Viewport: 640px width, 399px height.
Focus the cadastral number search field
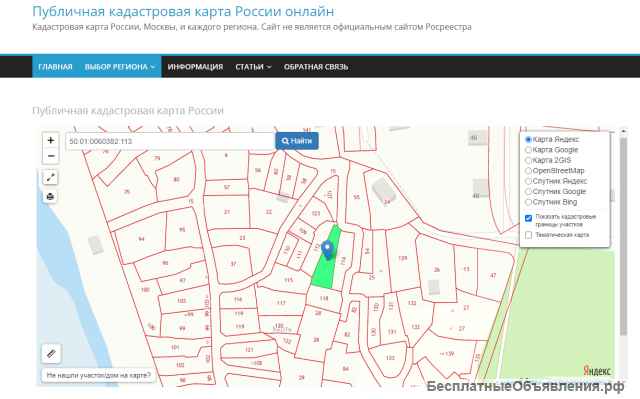170,141
